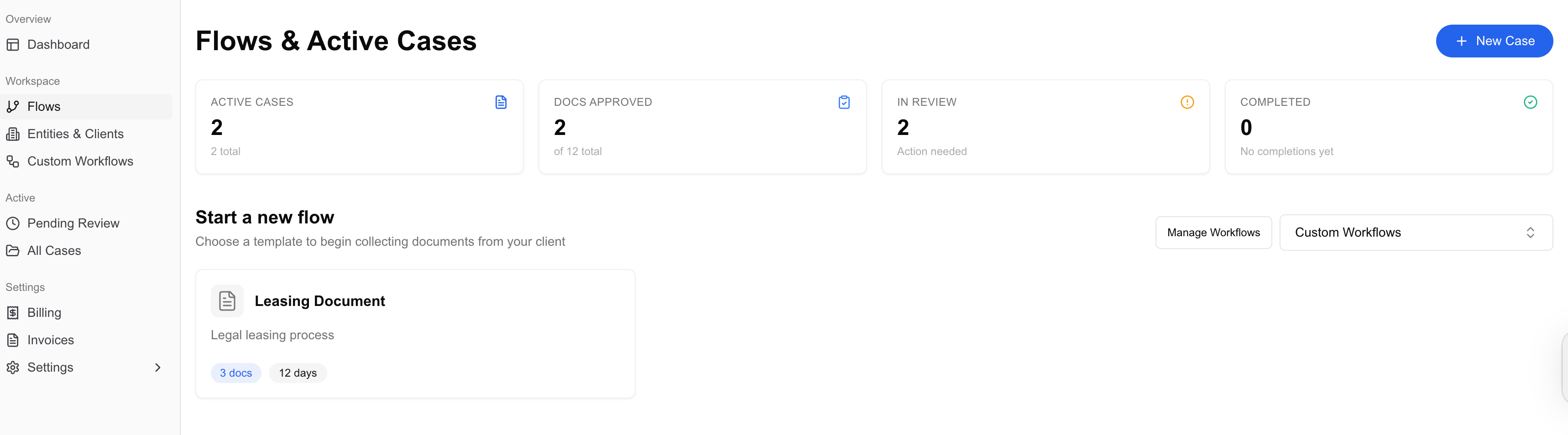The height and width of the screenshot is (435, 1568).
Task: Click 'Legal leasing process' description
Action: [272, 335]
